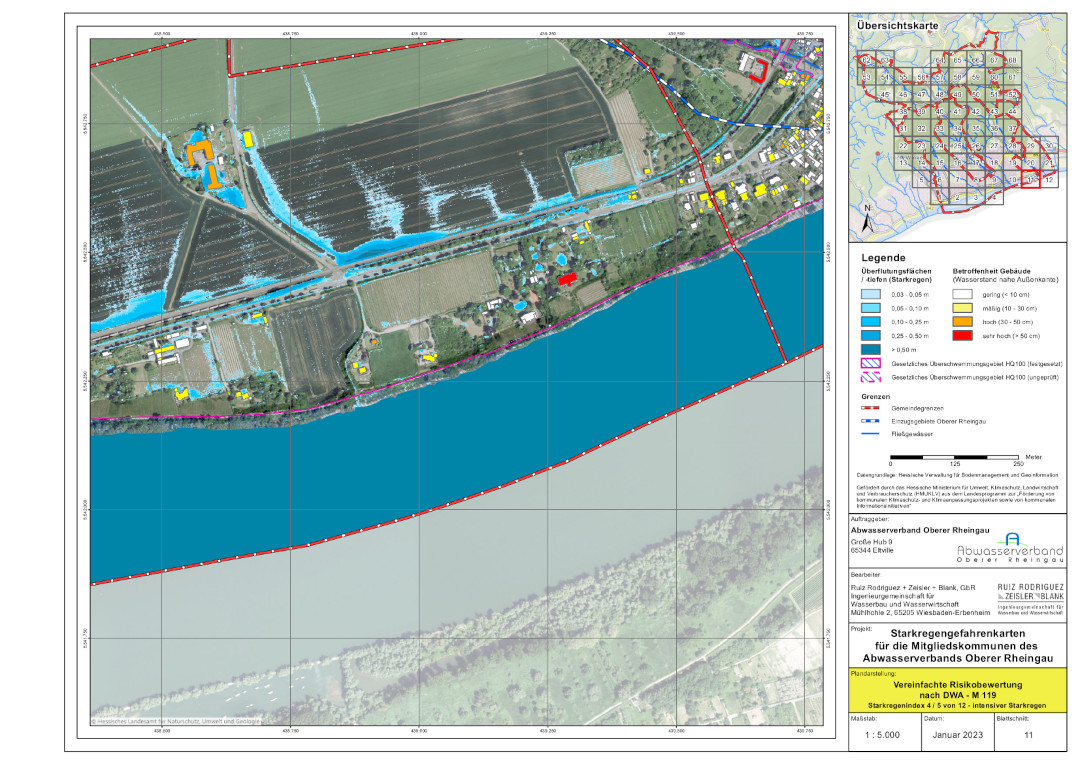Pick the > 0,50 m dark blue swatch
Viewport: 1080px width, 764px height.
coord(873,350)
